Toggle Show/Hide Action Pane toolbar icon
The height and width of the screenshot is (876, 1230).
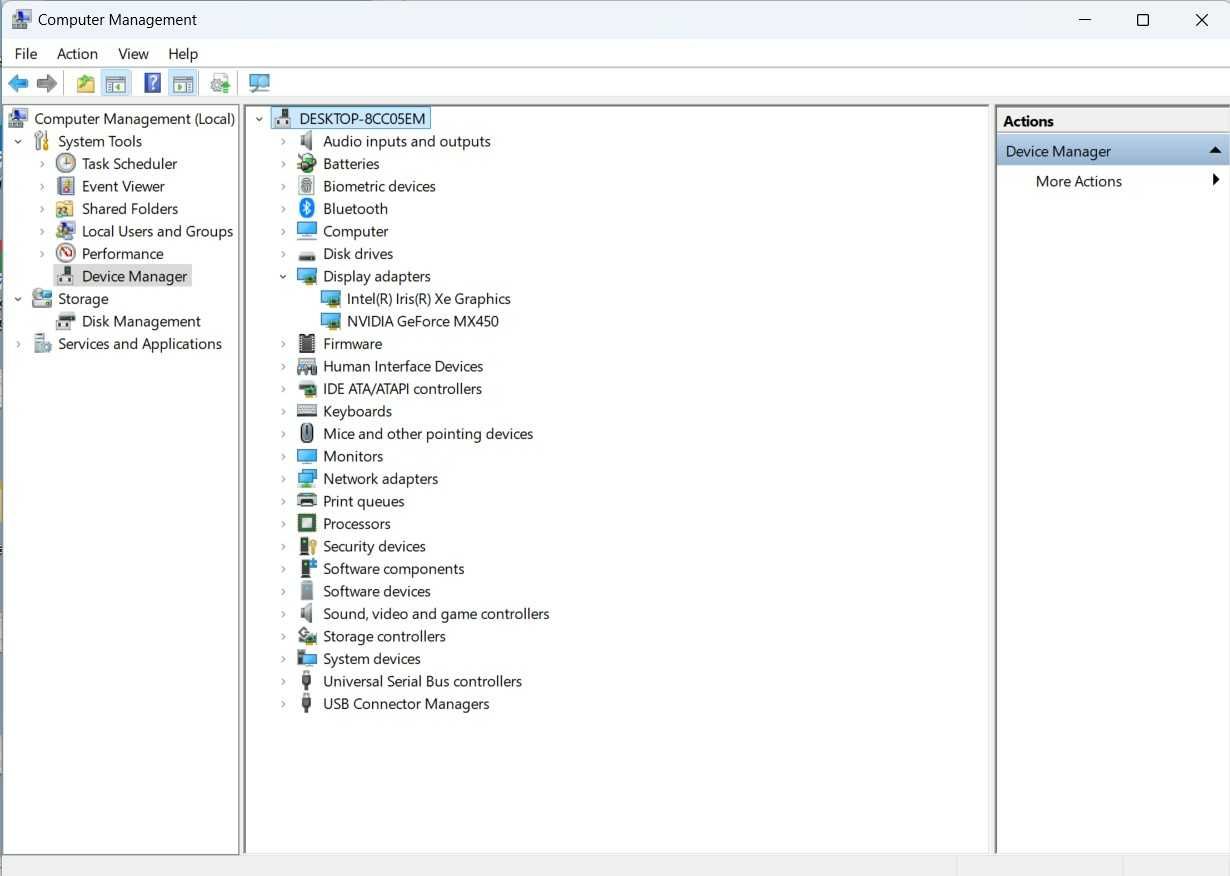(x=182, y=83)
